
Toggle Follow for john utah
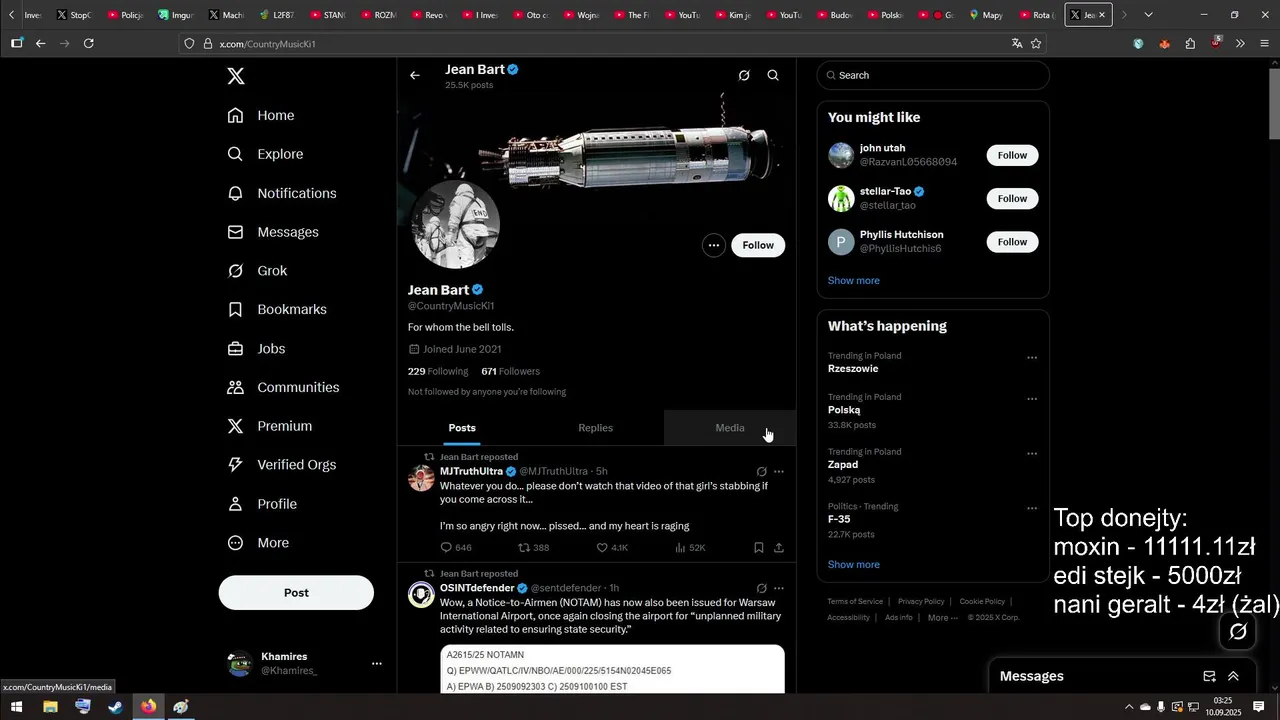point(1012,155)
